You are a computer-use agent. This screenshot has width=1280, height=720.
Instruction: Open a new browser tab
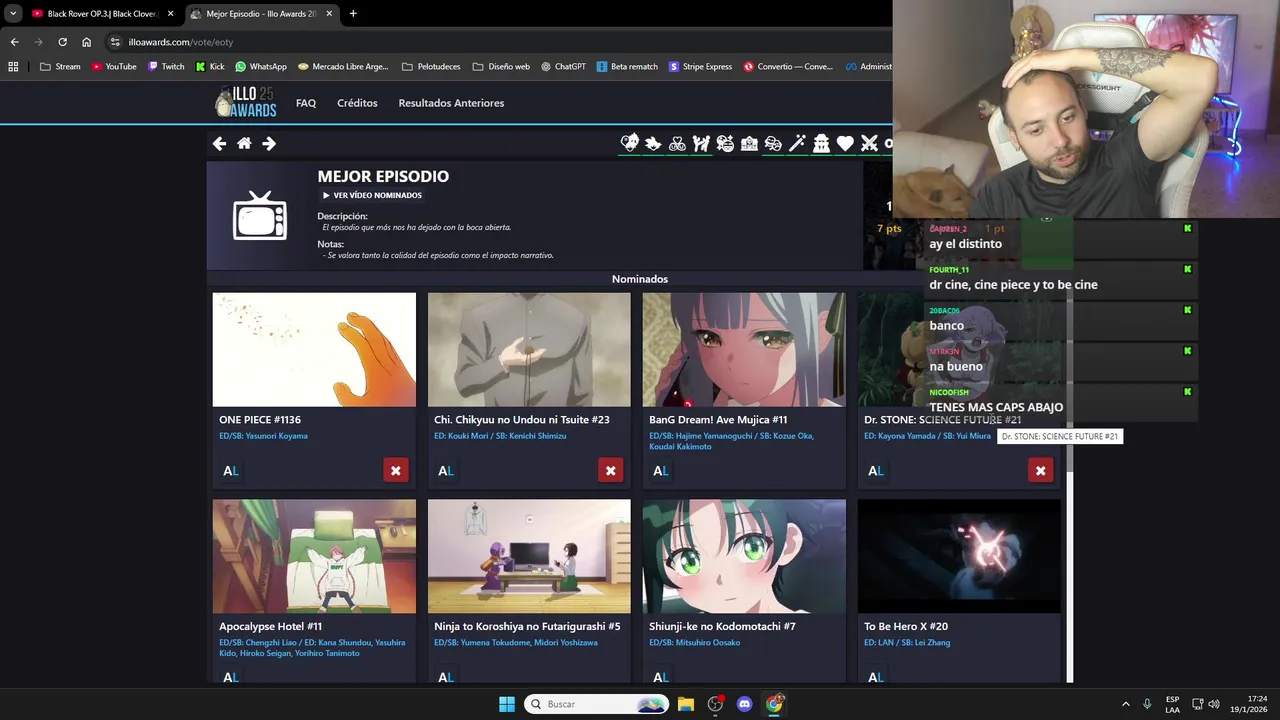pos(353,14)
